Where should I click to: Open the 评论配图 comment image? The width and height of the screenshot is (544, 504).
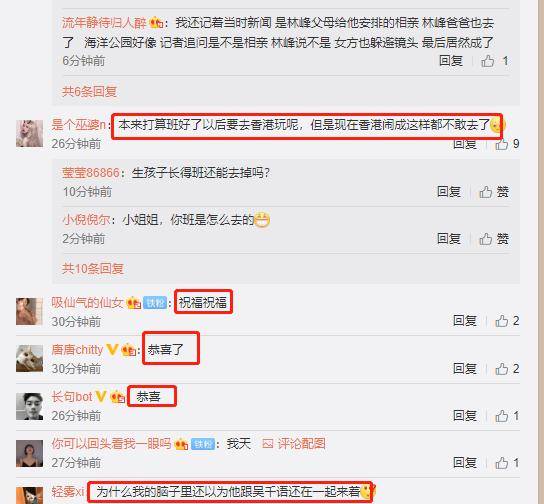point(294,444)
